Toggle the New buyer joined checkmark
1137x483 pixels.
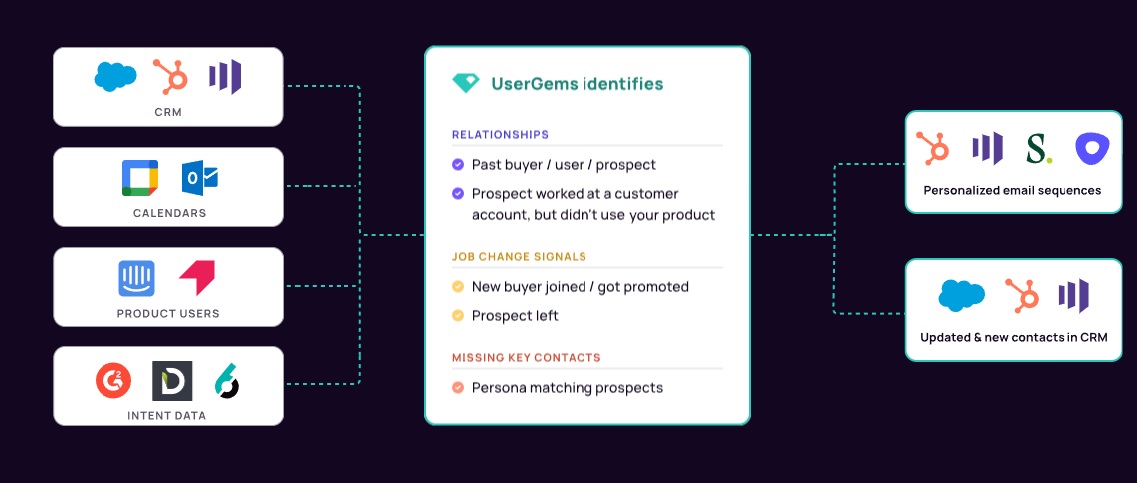pyautogui.click(x=458, y=286)
